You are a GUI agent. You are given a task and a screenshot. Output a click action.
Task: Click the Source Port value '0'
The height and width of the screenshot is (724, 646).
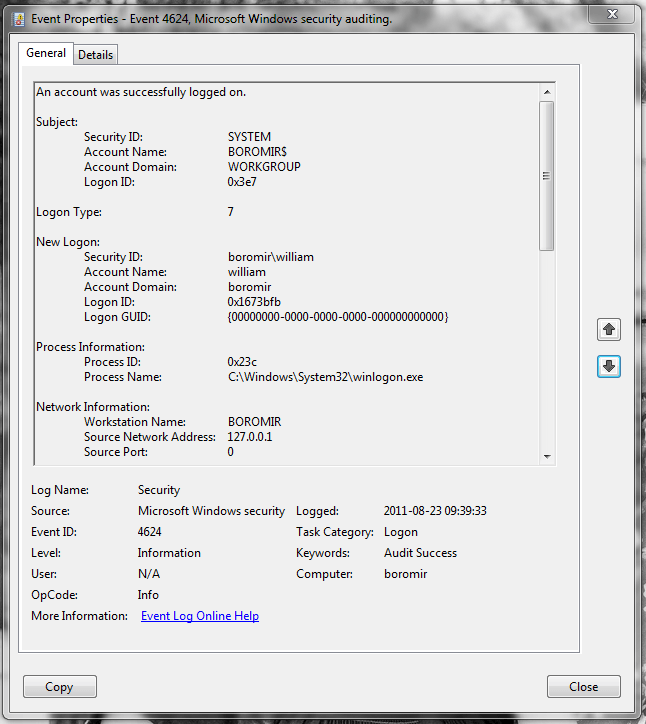coord(230,452)
